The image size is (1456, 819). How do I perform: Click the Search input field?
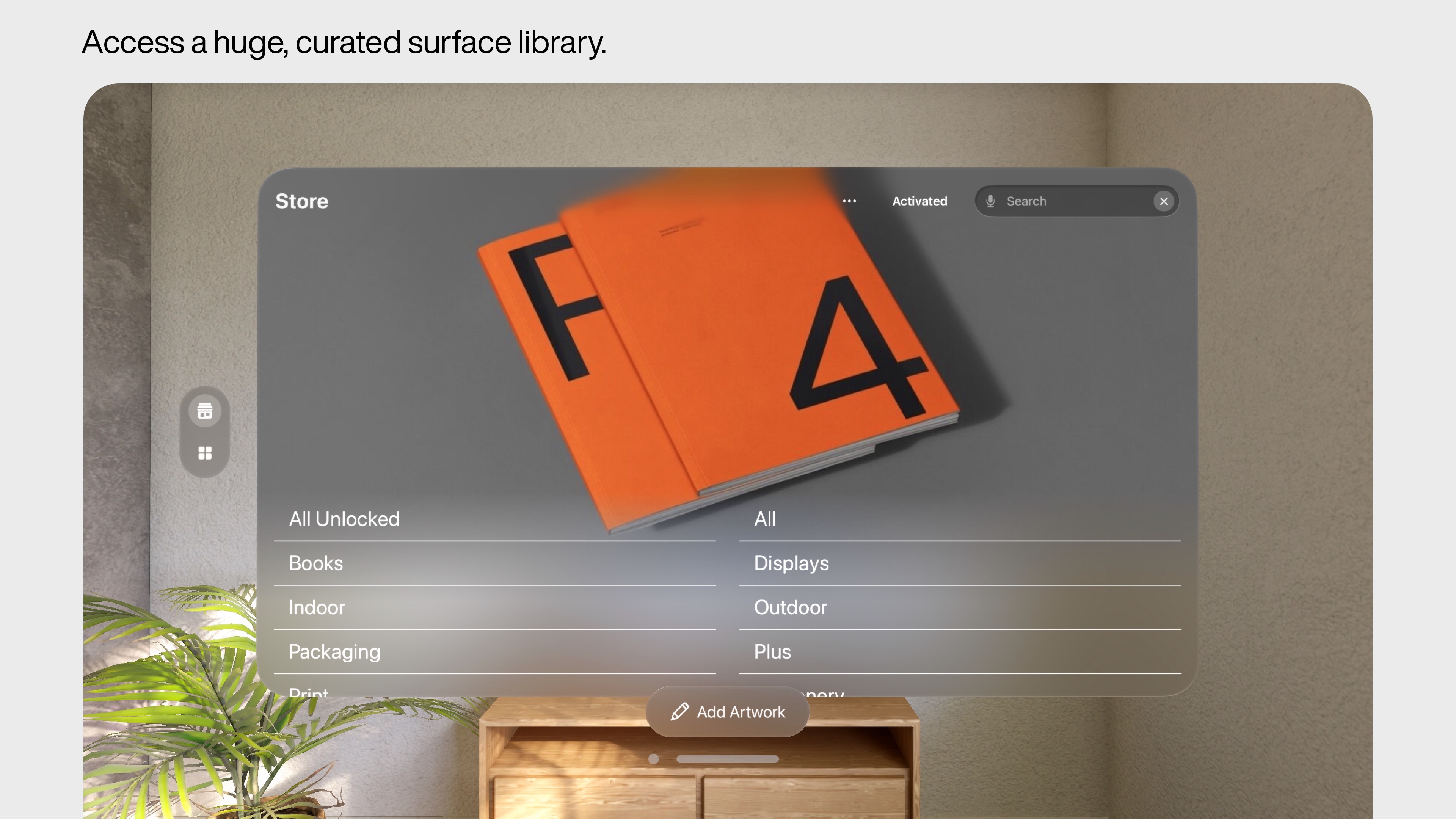tap(1077, 201)
